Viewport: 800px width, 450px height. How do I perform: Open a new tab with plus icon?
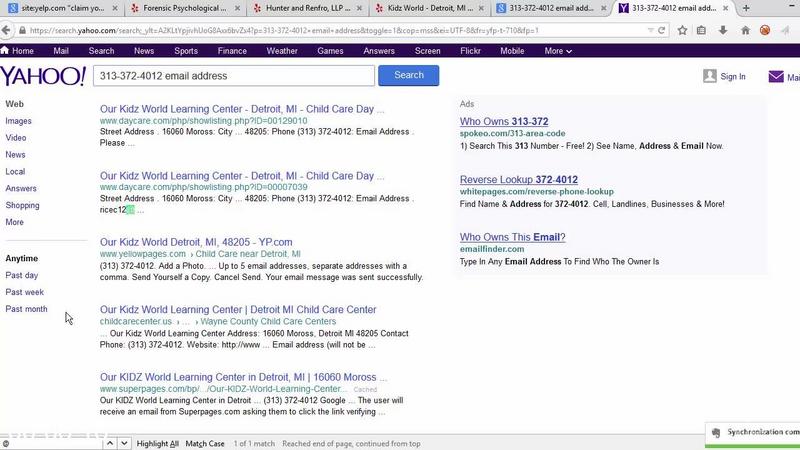pyautogui.click(x=746, y=8)
